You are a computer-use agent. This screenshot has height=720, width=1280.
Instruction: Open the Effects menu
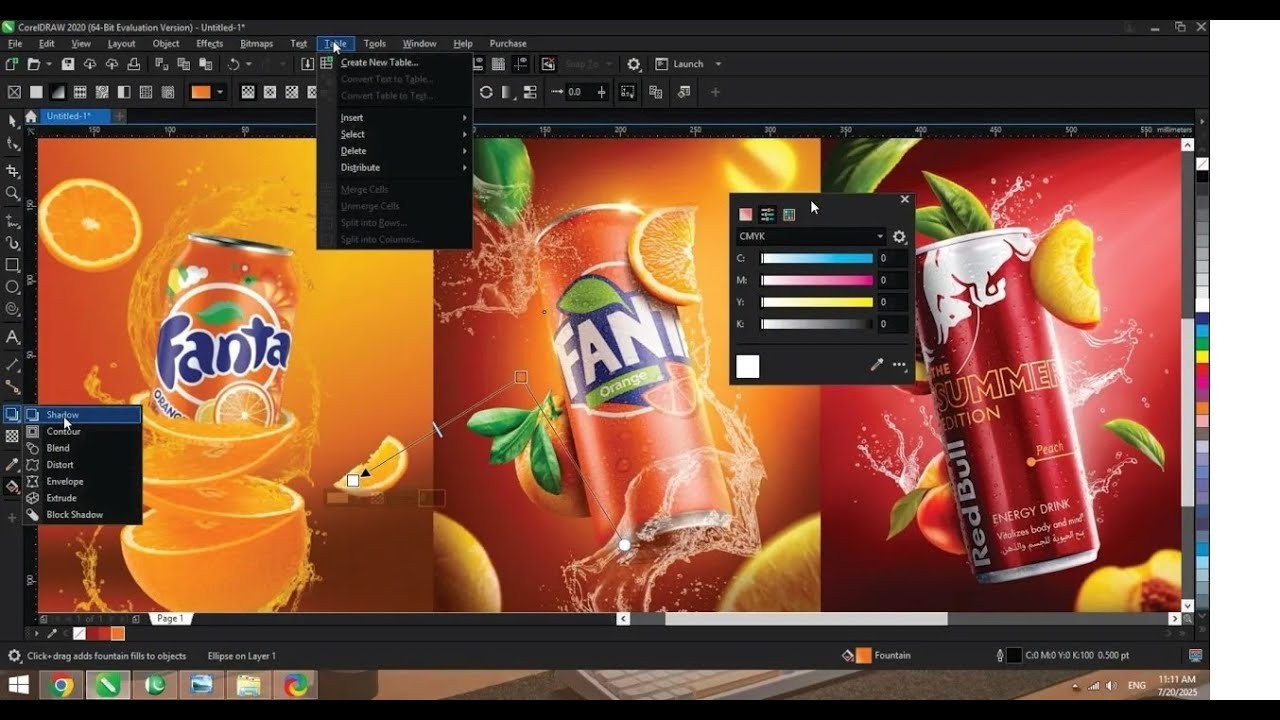point(210,44)
